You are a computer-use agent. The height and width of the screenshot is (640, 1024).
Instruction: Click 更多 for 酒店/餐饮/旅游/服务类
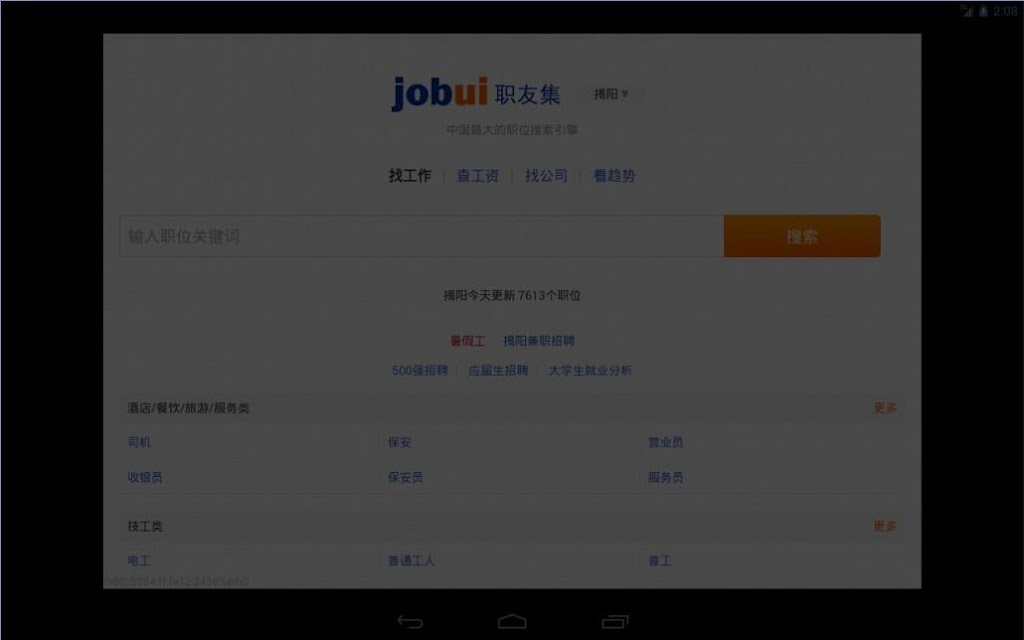885,408
